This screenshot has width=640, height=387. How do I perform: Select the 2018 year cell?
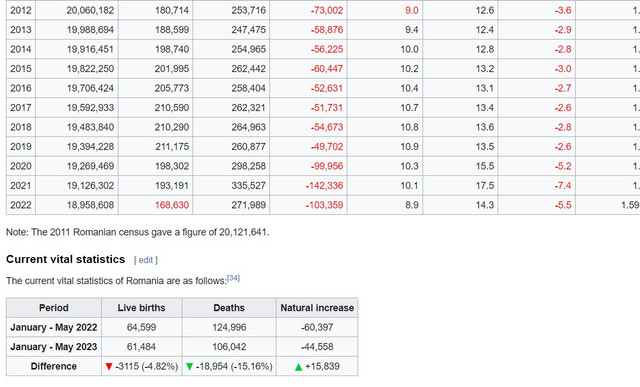[x=21, y=127]
